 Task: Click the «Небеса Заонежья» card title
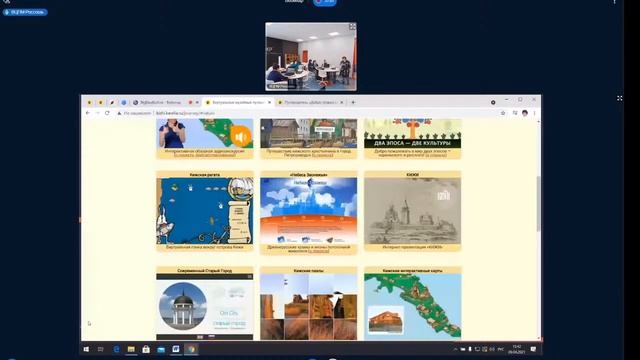coord(309,175)
